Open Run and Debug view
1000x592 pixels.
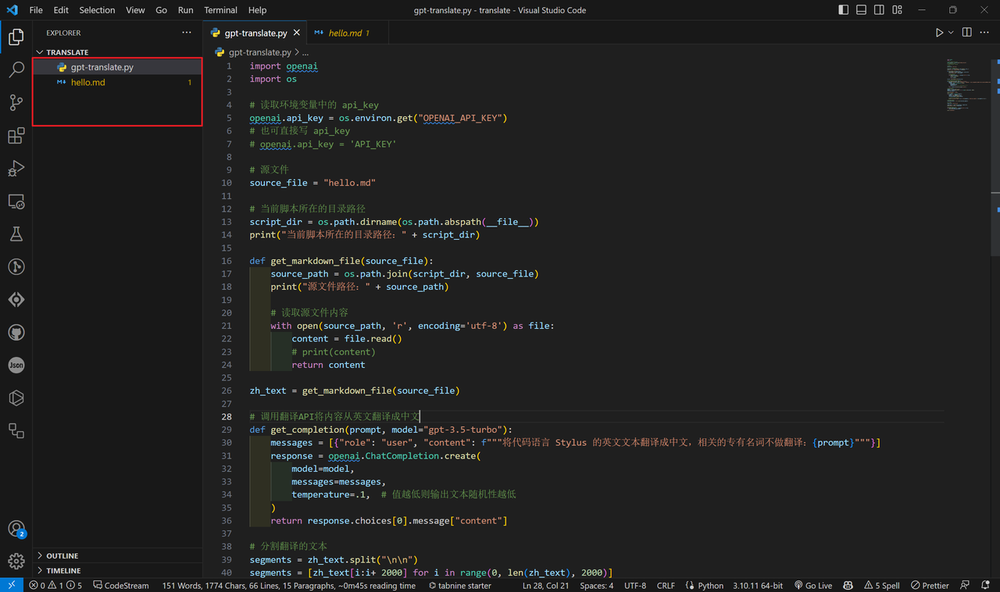16,168
